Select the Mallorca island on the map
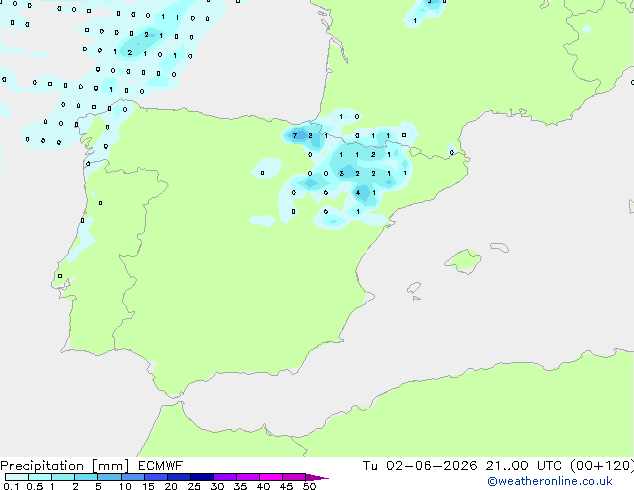Image resolution: width=634 pixels, height=490 pixels. [x=463, y=261]
